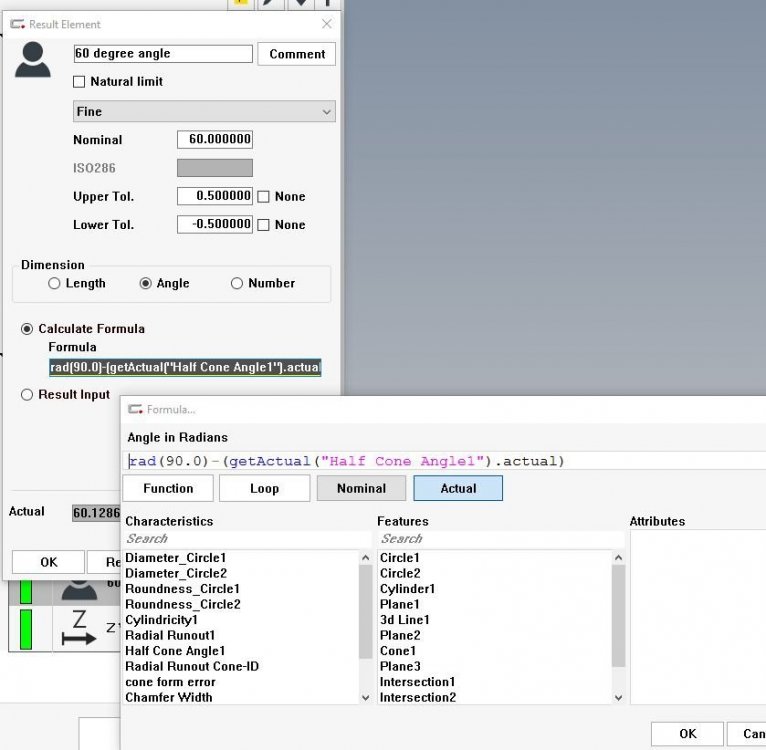Check None for Upper Tol.
Viewport: 766px width, 750px height.
click(264, 197)
